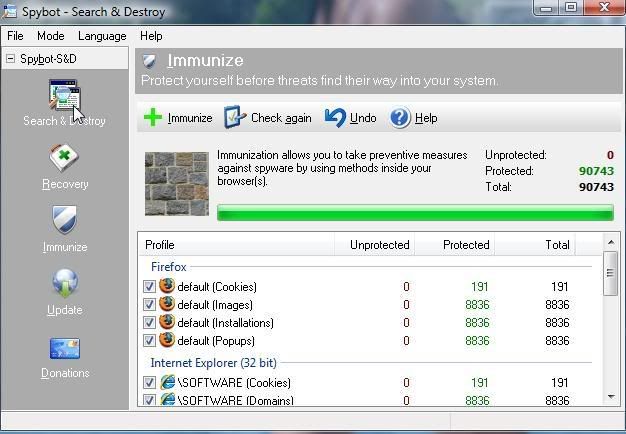
Task: Click the profile list scrollbar thumb
Action: point(610,273)
